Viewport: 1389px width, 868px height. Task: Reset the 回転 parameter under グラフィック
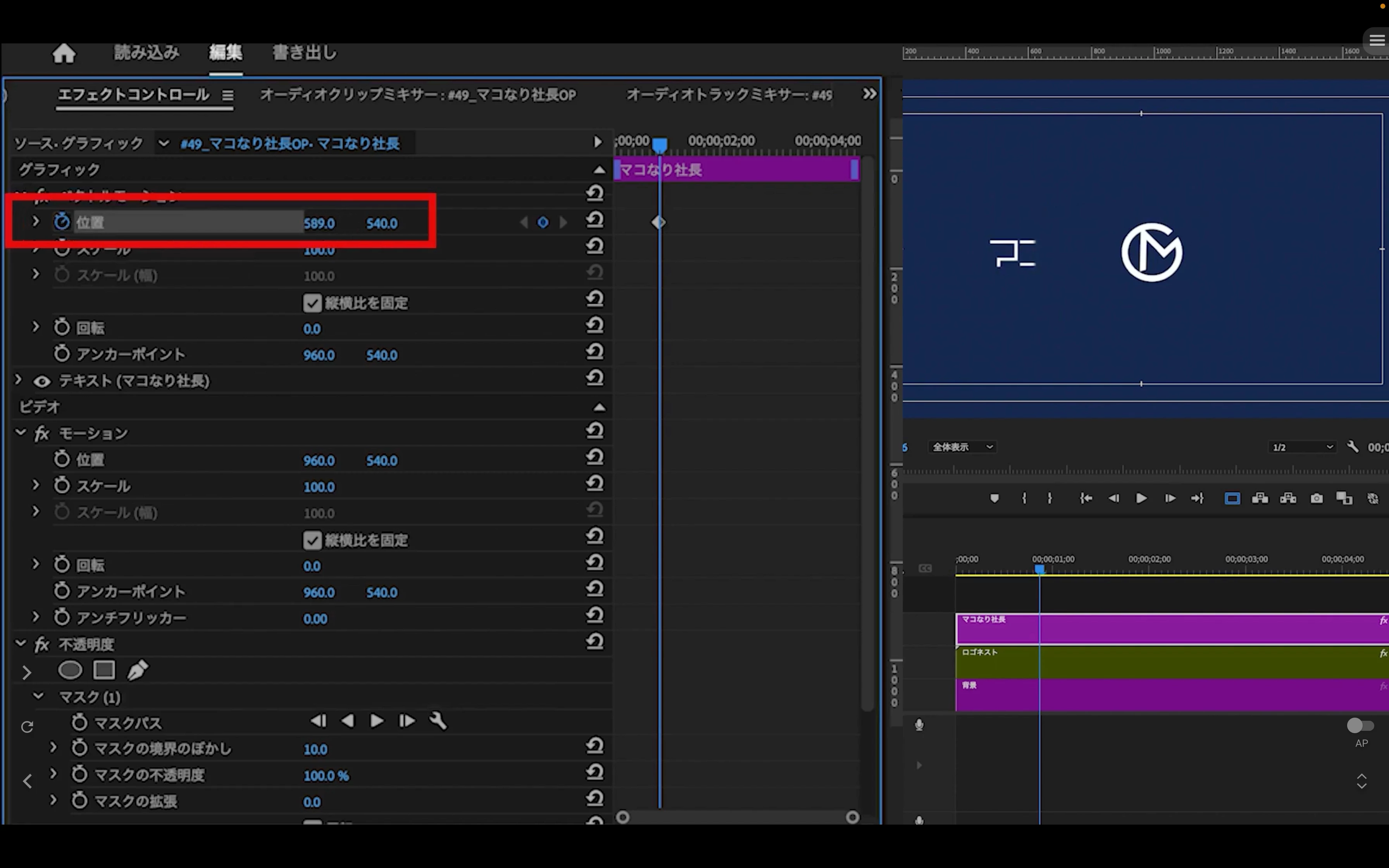pyautogui.click(x=595, y=325)
